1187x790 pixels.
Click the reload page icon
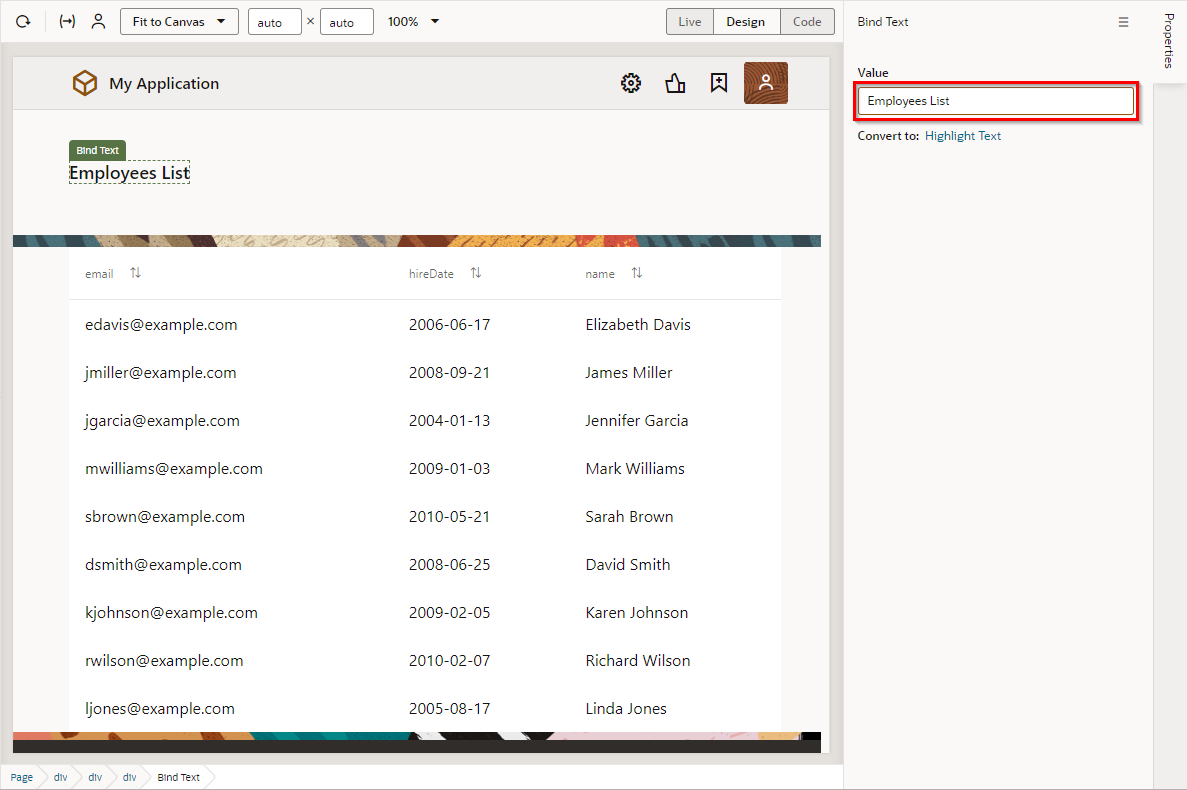pos(23,22)
